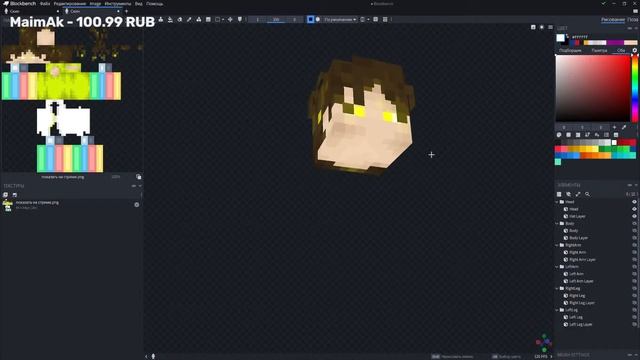This screenshot has height=360, width=640.
Task: Click the brush size number field
Action: click(x=257, y=20)
